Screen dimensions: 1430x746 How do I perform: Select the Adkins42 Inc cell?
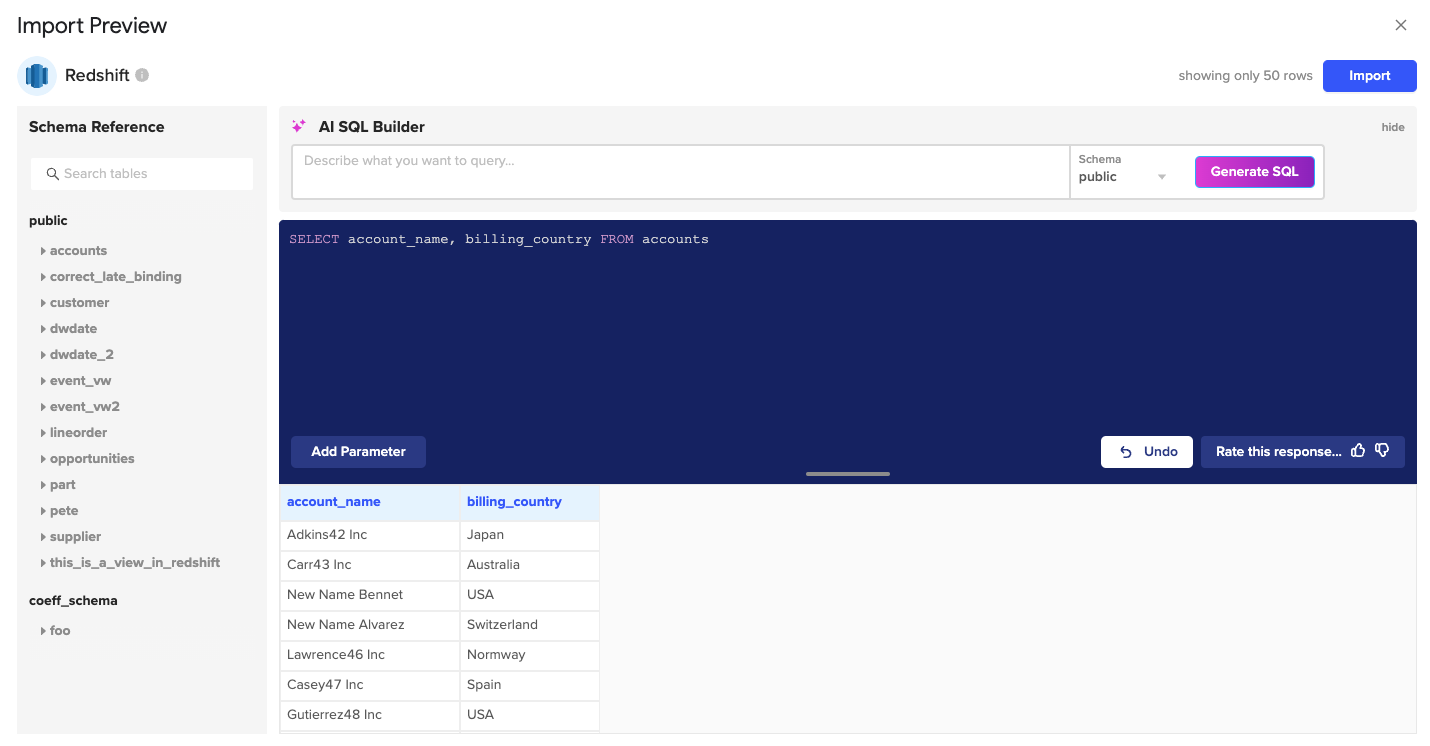click(x=370, y=535)
